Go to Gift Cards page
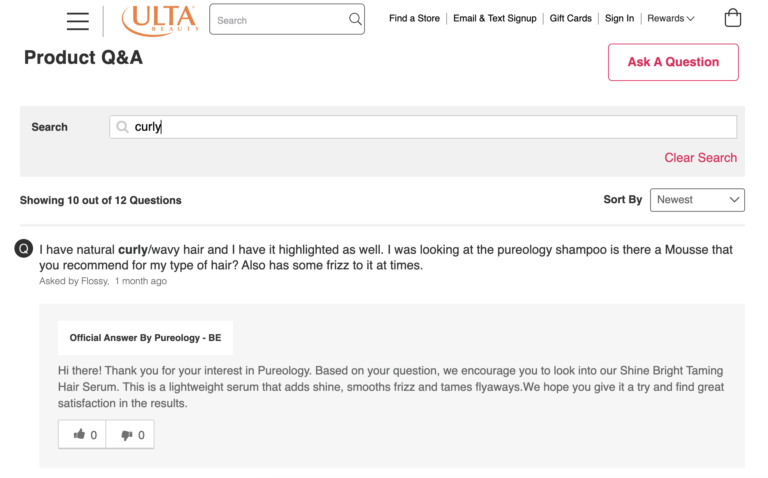This screenshot has height=478, width=768. pos(571,18)
